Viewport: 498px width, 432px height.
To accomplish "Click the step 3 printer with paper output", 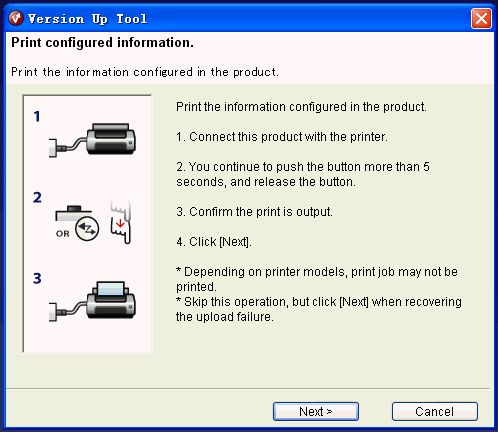I will (x=92, y=301).
